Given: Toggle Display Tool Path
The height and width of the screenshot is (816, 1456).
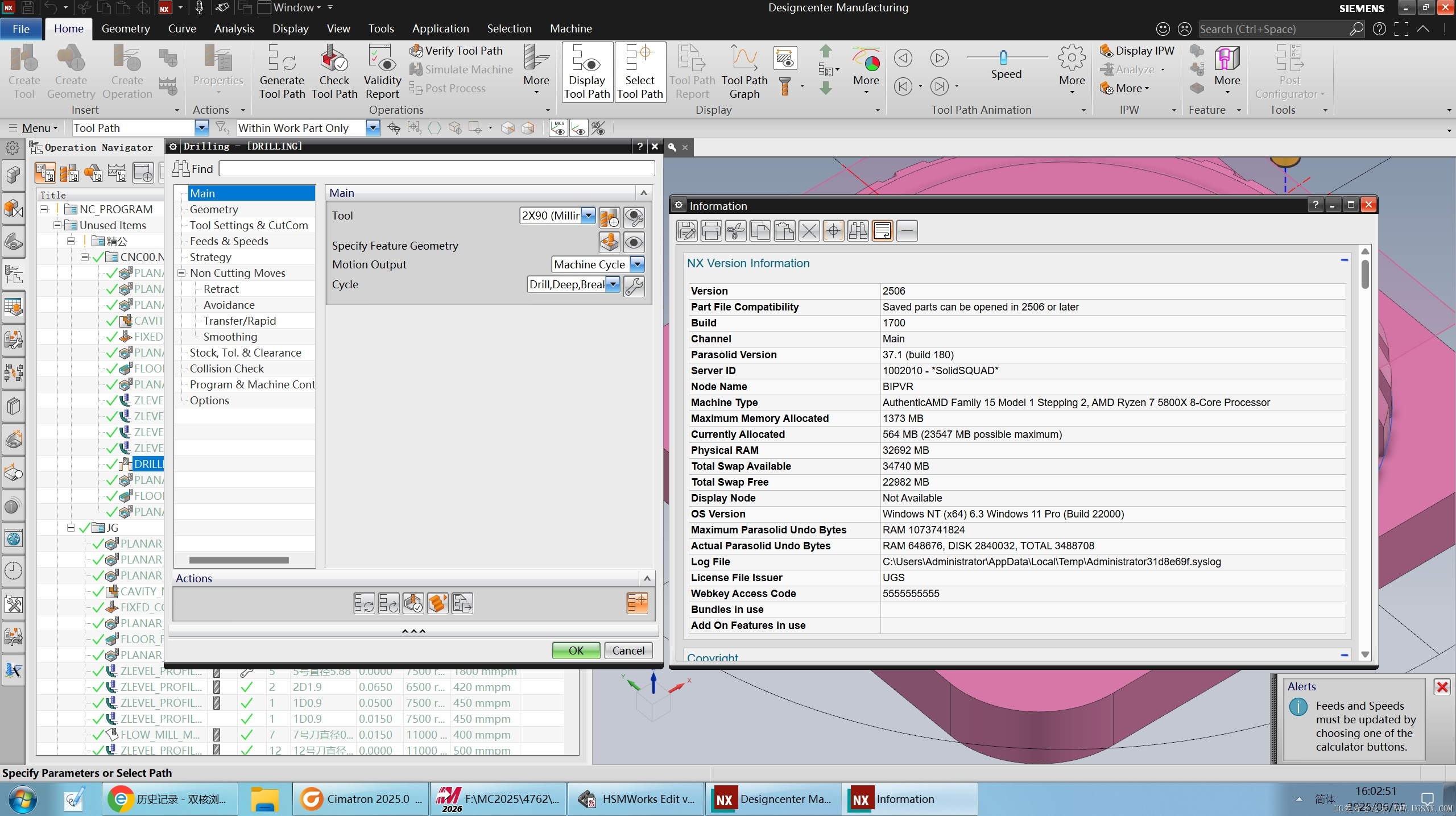Looking at the screenshot, I should point(587,72).
